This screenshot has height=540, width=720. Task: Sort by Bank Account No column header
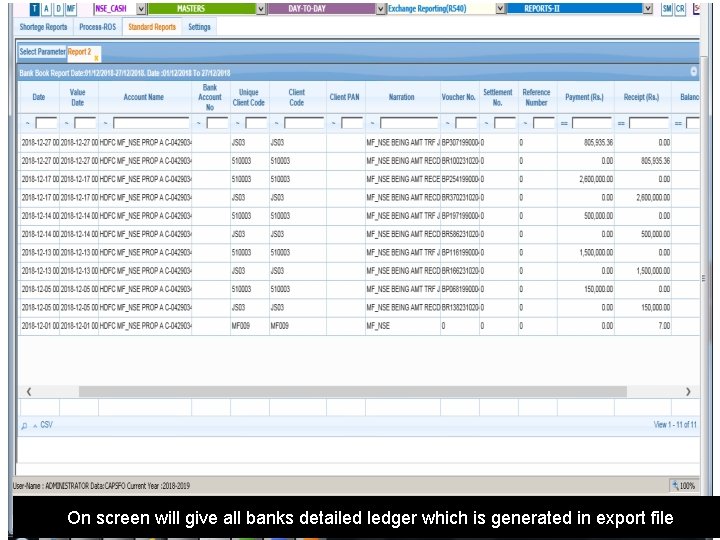[210, 97]
